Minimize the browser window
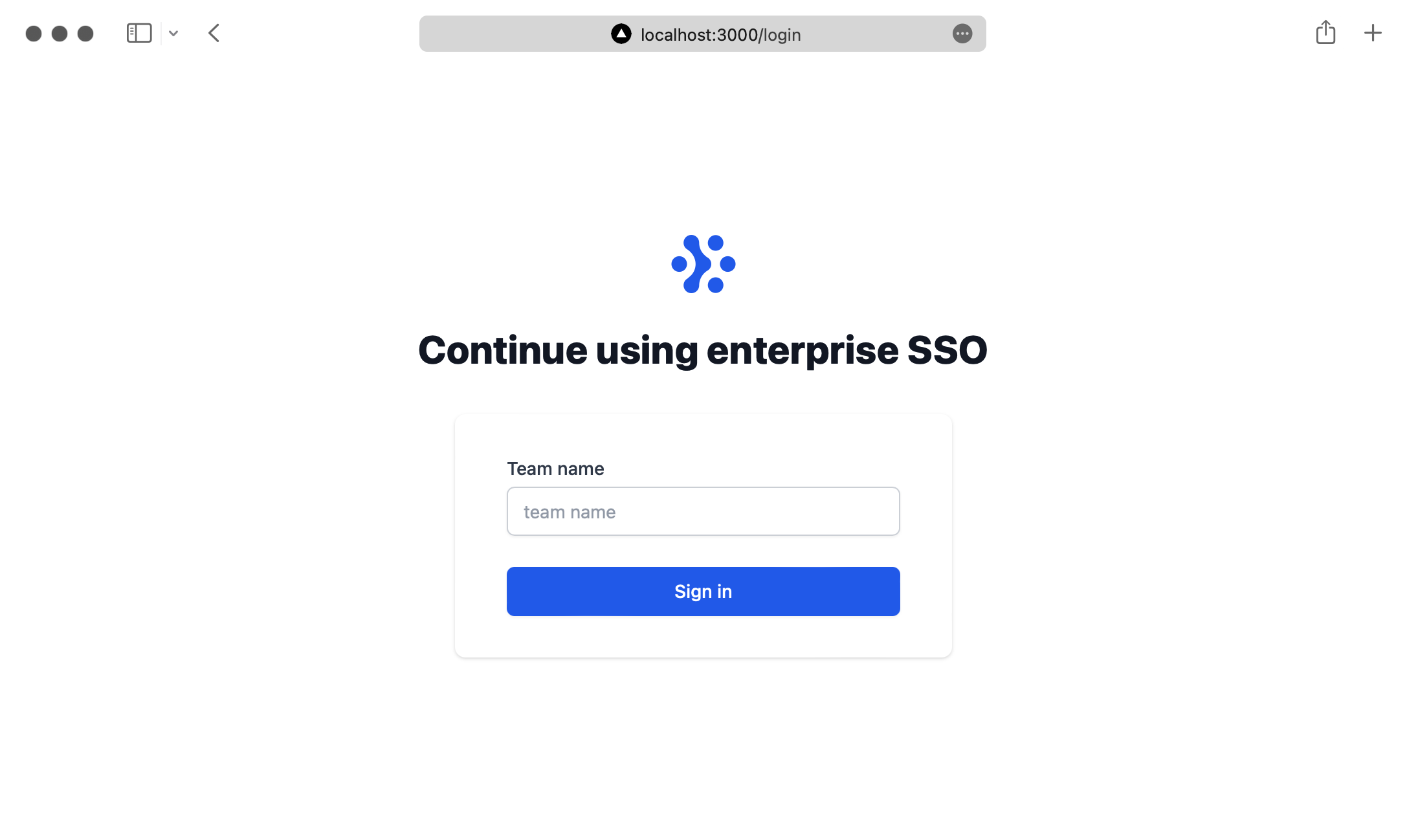1407x840 pixels. (x=60, y=34)
